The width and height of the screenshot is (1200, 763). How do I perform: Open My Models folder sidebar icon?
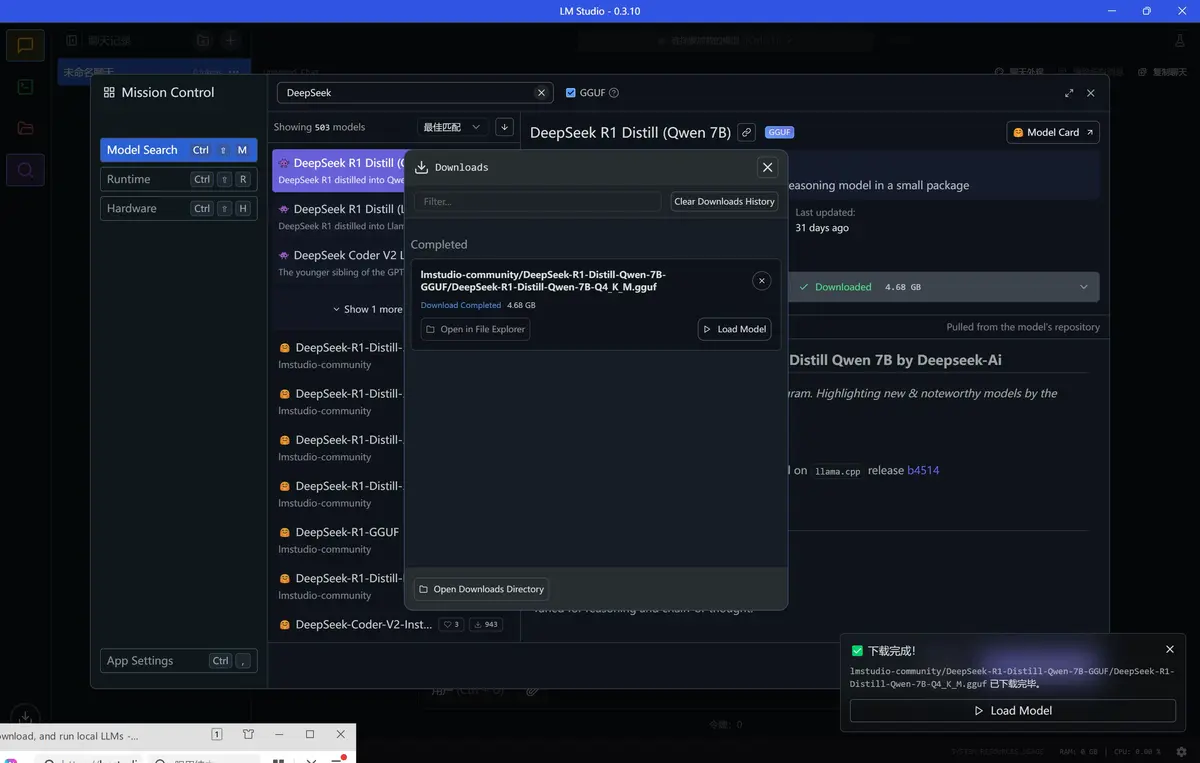pos(26,128)
